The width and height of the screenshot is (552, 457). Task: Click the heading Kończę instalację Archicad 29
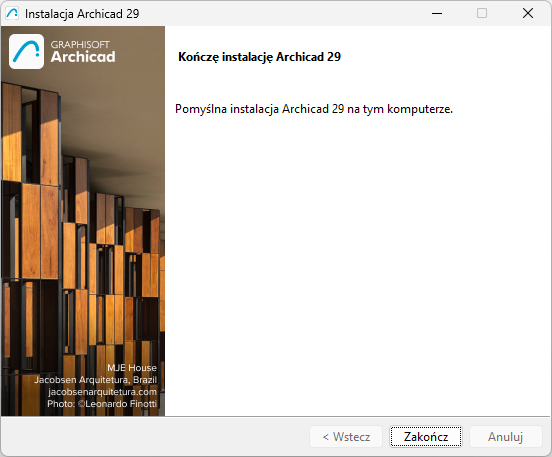(x=259, y=57)
